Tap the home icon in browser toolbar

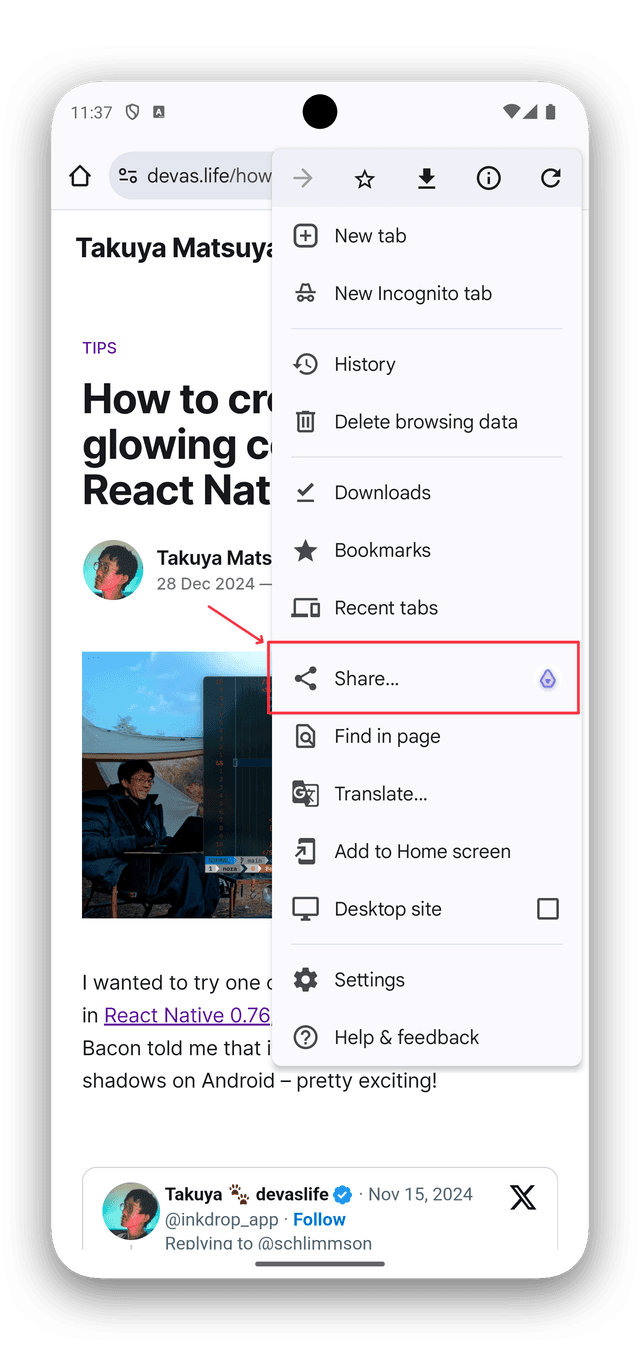pos(80,177)
